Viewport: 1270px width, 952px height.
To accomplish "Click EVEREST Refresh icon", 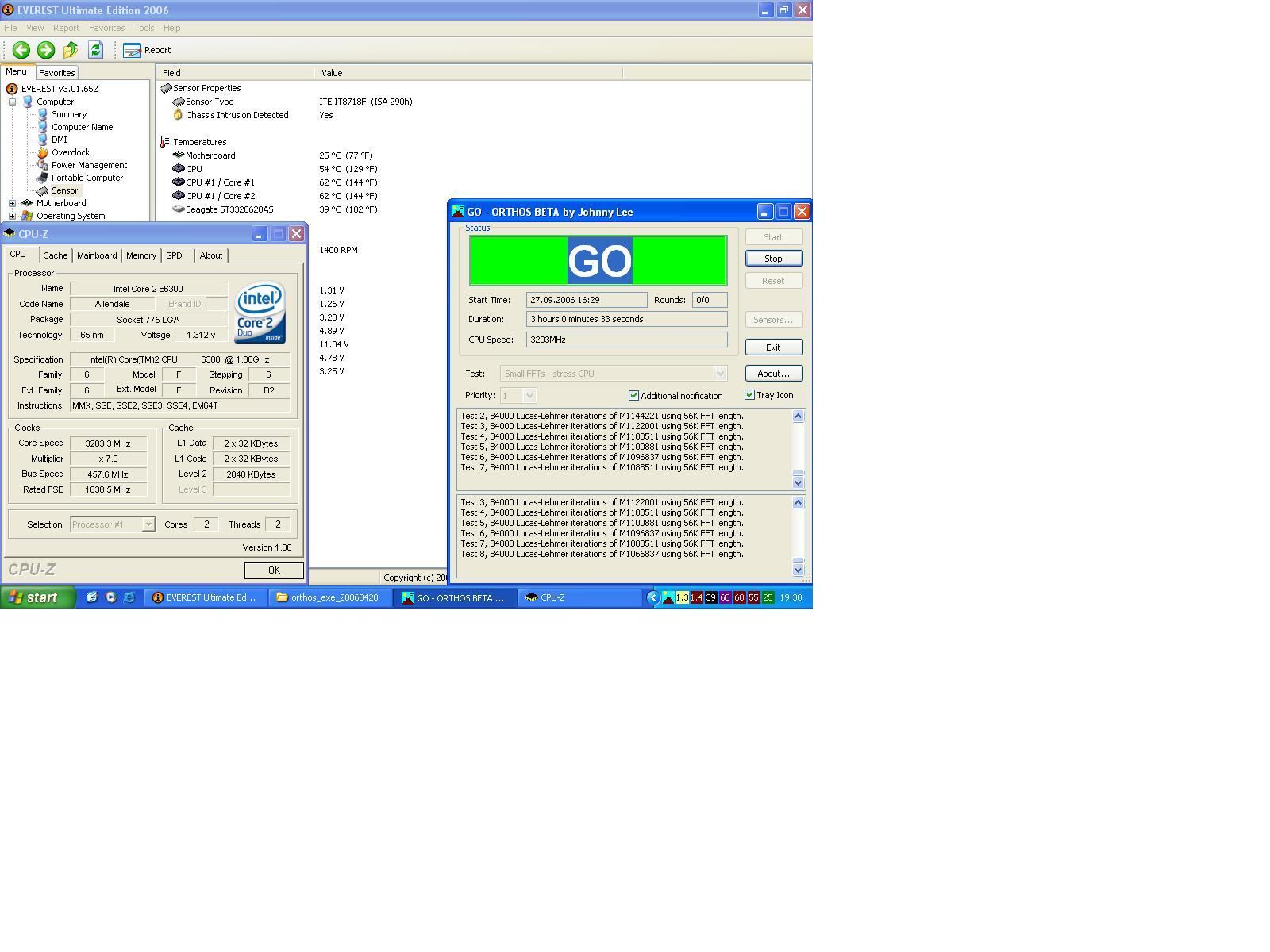I will pos(95,50).
